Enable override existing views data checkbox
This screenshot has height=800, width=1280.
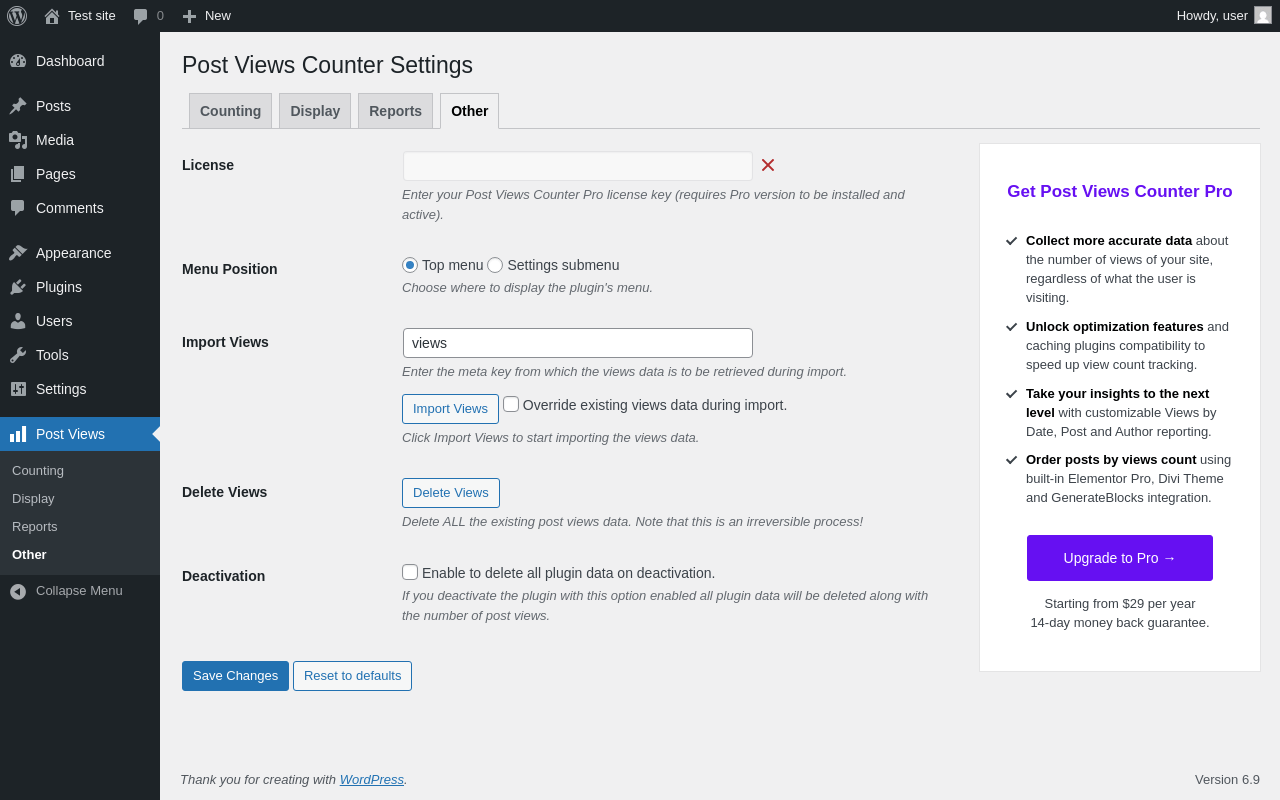tap(511, 404)
